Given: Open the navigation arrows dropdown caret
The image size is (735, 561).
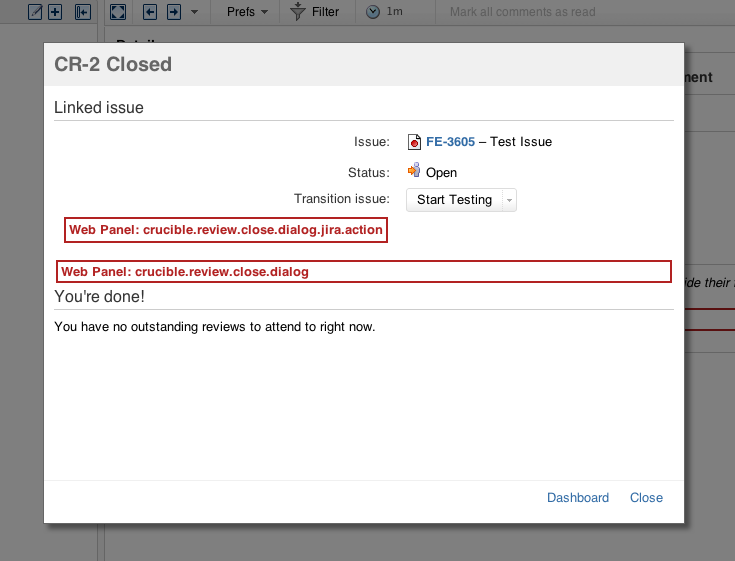Looking at the screenshot, I should coord(194,12).
